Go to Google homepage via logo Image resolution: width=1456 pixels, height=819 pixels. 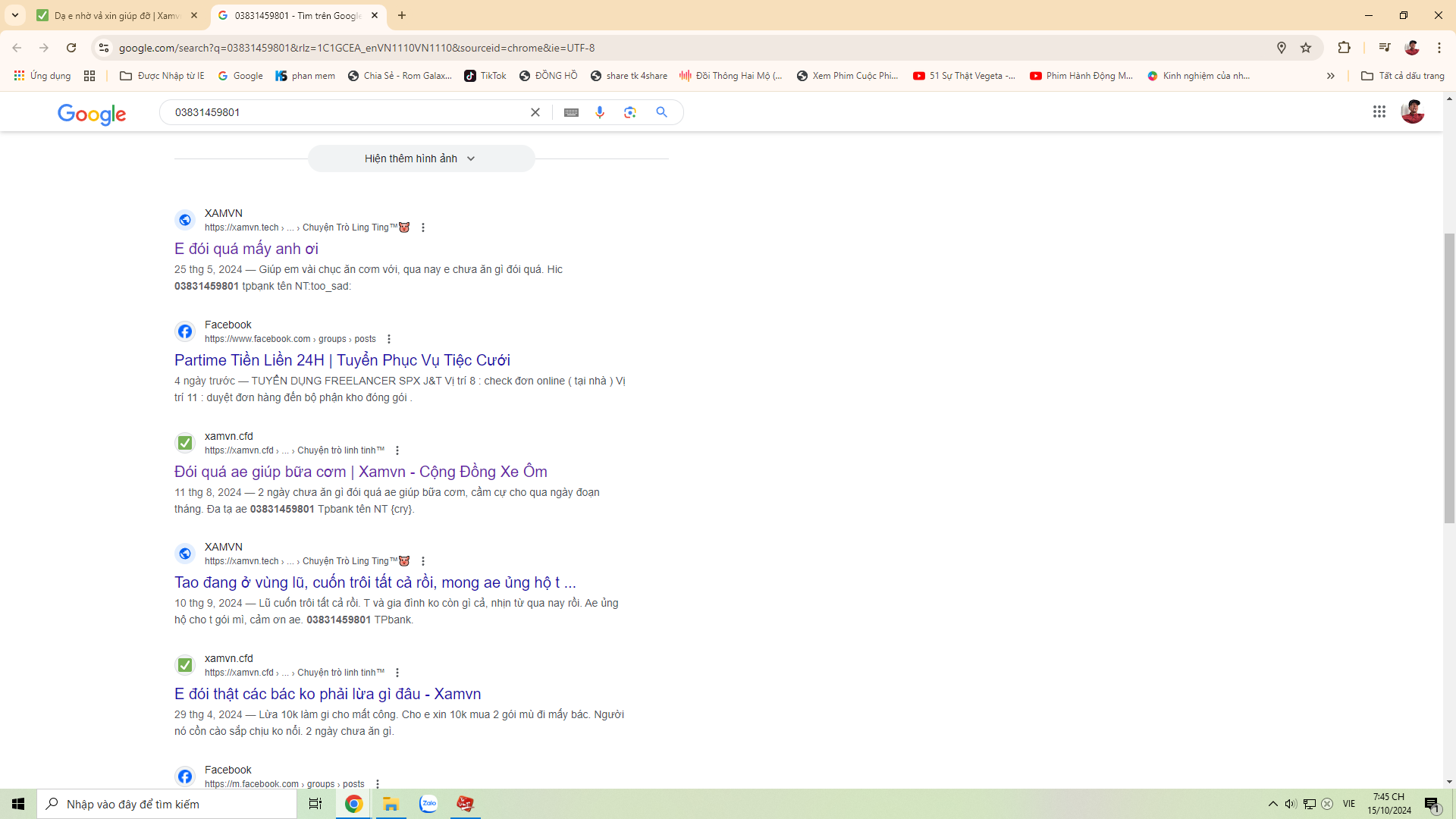(92, 114)
